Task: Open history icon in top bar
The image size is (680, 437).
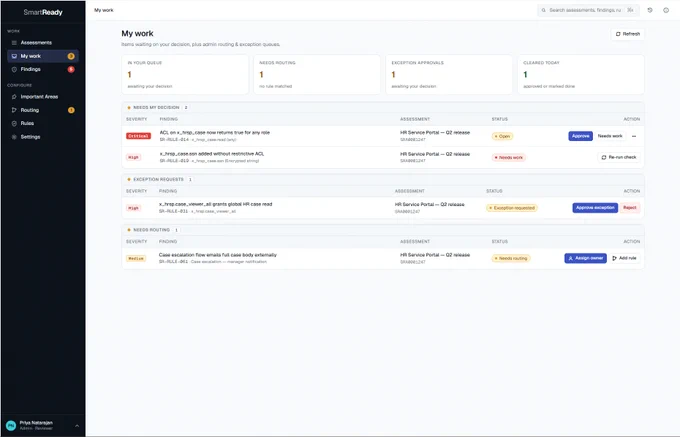Action: point(650,10)
